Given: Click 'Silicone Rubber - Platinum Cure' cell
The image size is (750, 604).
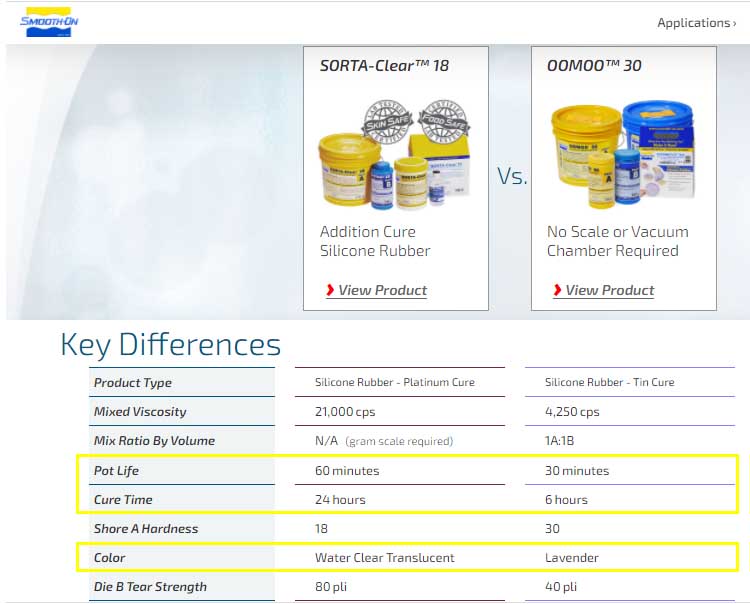Looking at the screenshot, I should coord(395,382).
